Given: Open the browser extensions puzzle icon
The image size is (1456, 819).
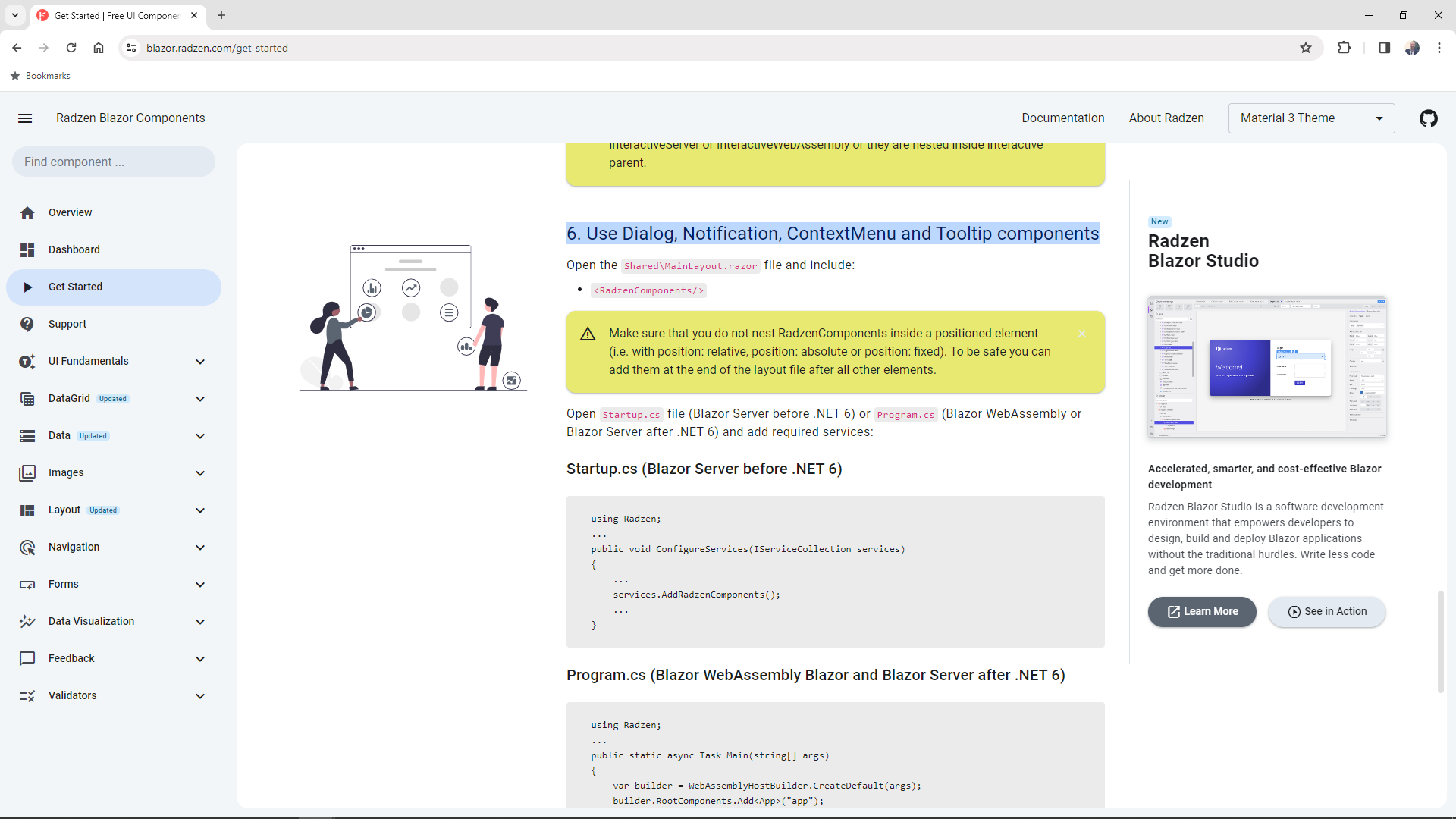Looking at the screenshot, I should 1344,48.
